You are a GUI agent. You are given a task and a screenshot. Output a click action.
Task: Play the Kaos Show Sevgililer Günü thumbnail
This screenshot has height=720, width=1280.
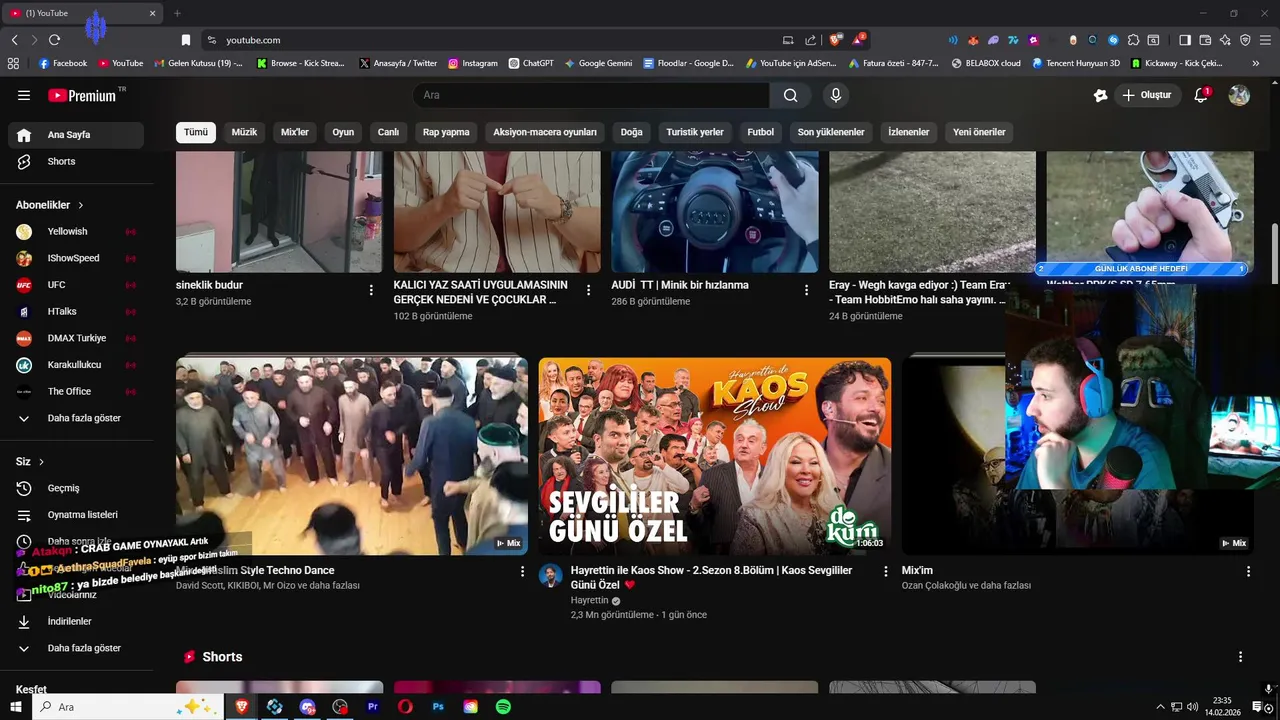tap(715, 456)
